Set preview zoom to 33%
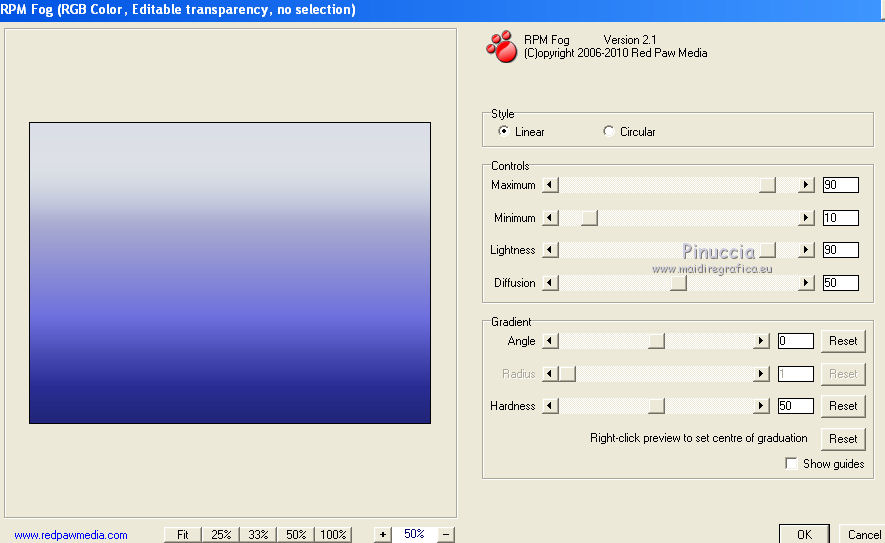885x543 pixels. [x=258, y=534]
